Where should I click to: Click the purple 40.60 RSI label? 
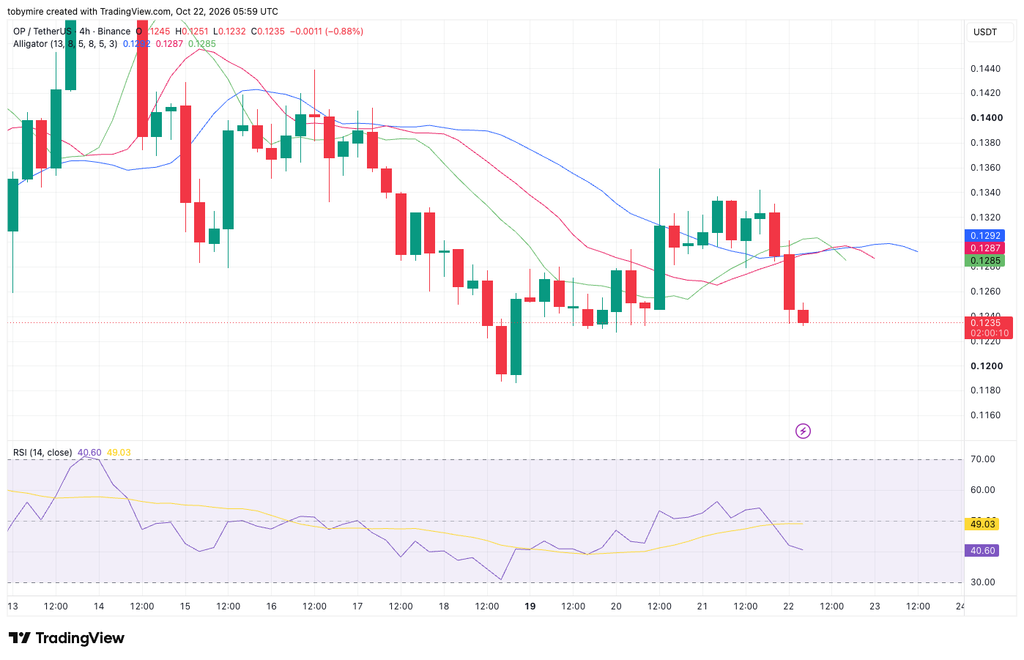pyautogui.click(x=982, y=551)
